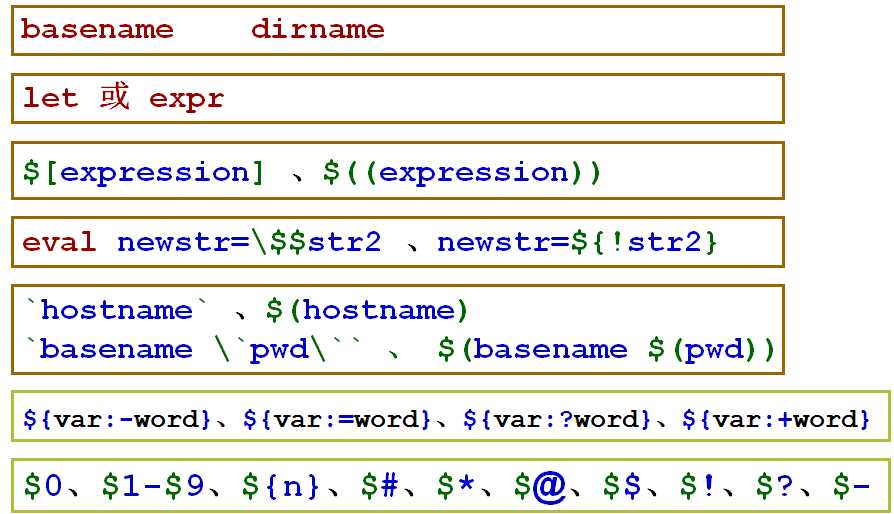Viewport: 894px width, 514px height.
Task: Click the text "$((expression))"
Action: point(462,172)
